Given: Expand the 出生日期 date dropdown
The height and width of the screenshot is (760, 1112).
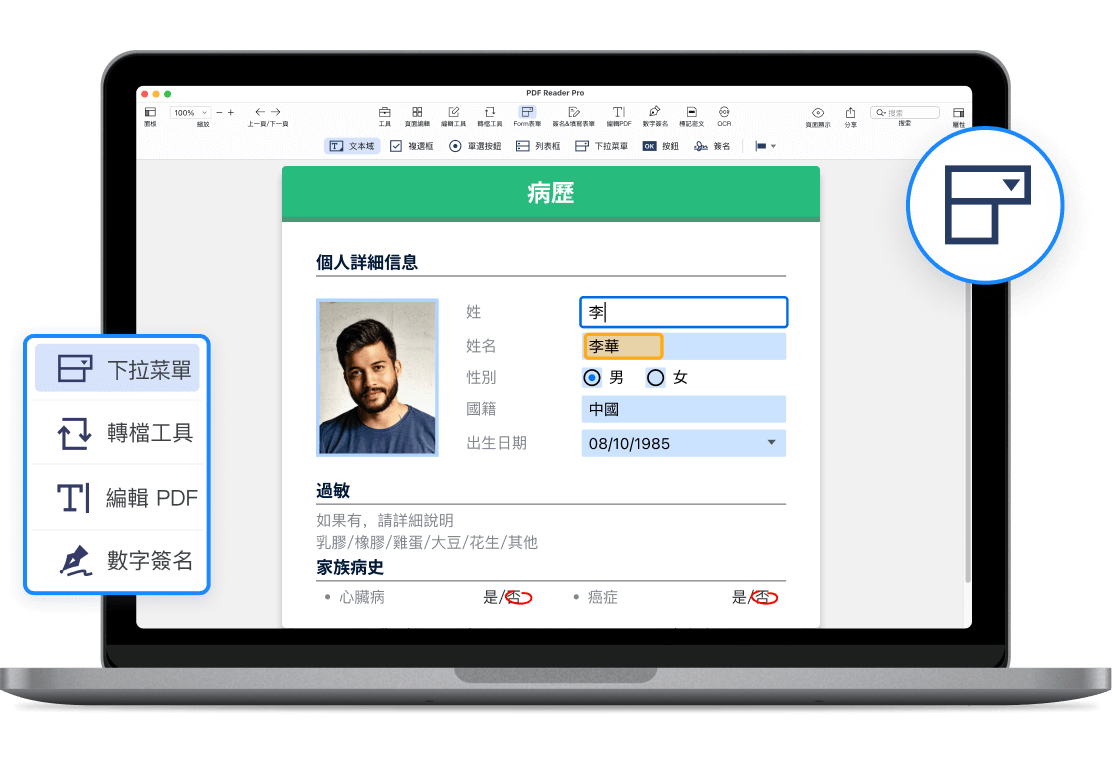Looking at the screenshot, I should (771, 443).
